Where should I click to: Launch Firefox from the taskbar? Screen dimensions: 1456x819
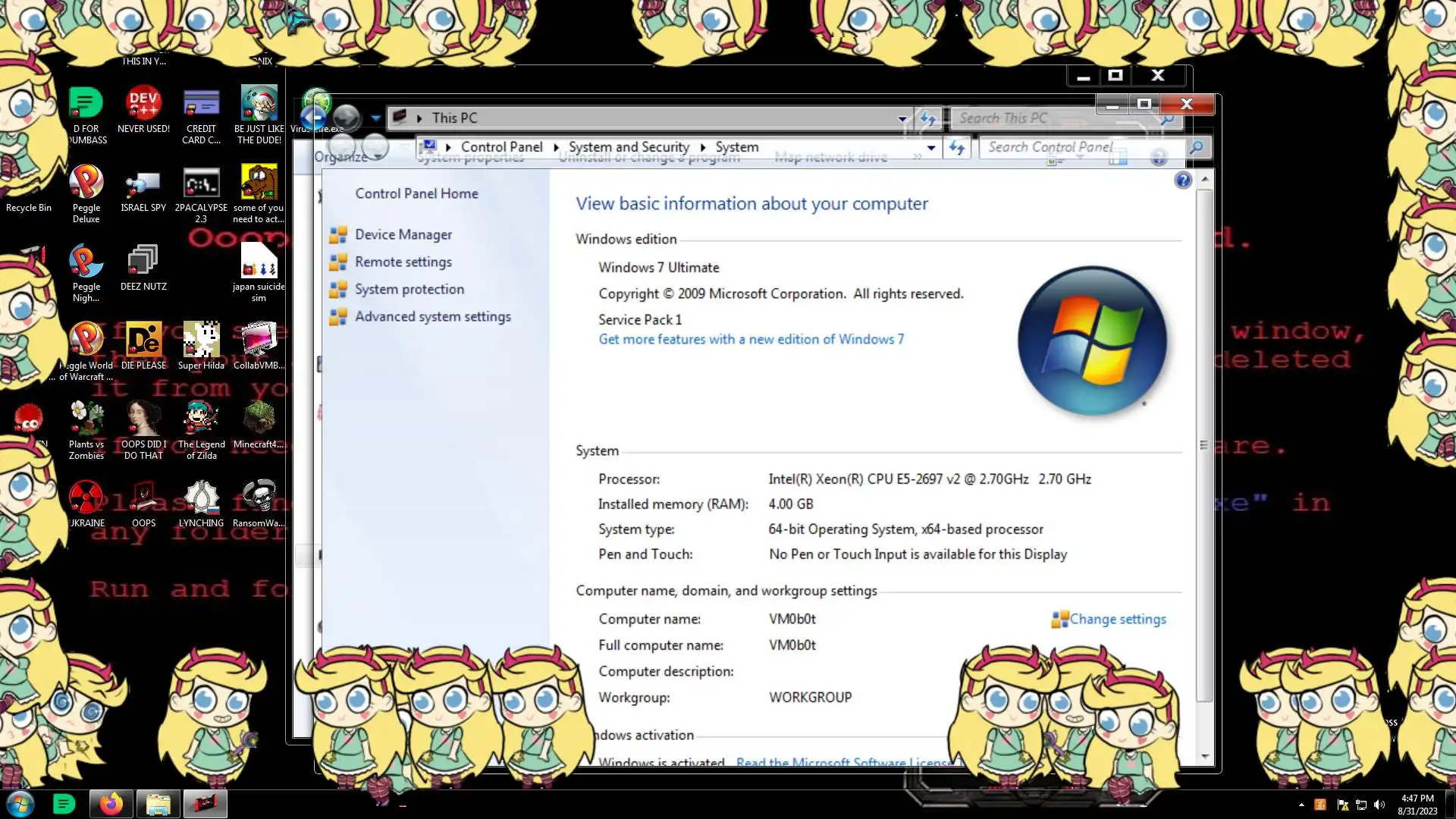[111, 804]
